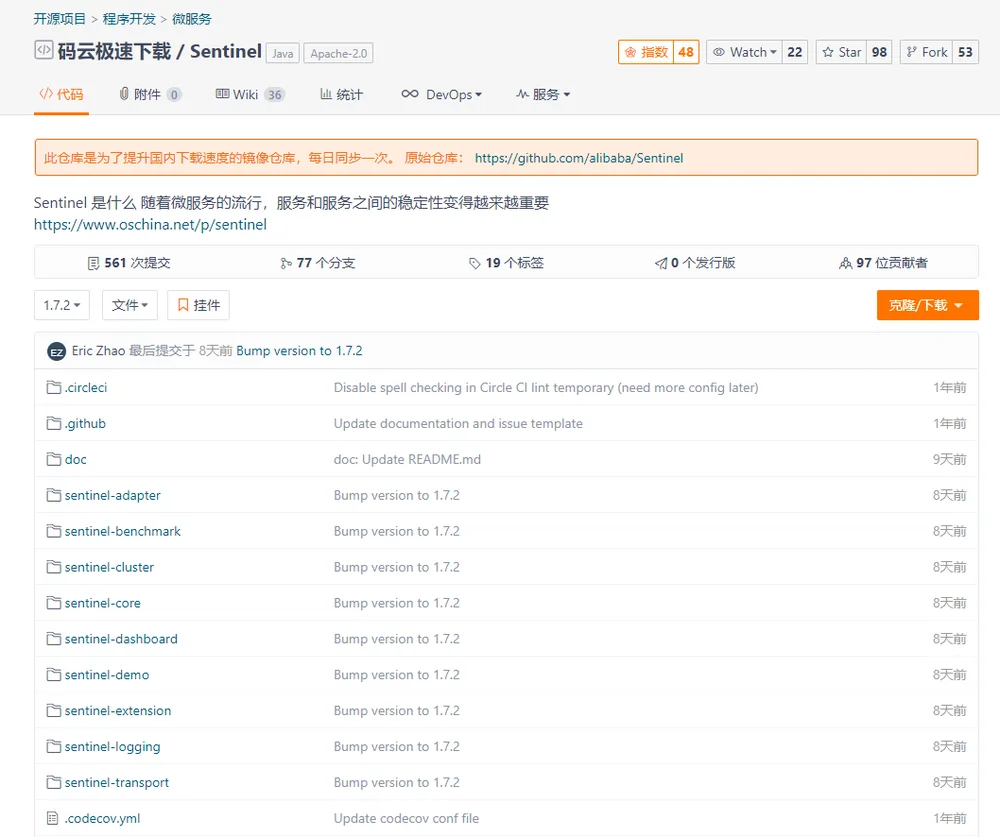Click 'Update codecov conf file' commit message

pyautogui.click(x=406, y=818)
